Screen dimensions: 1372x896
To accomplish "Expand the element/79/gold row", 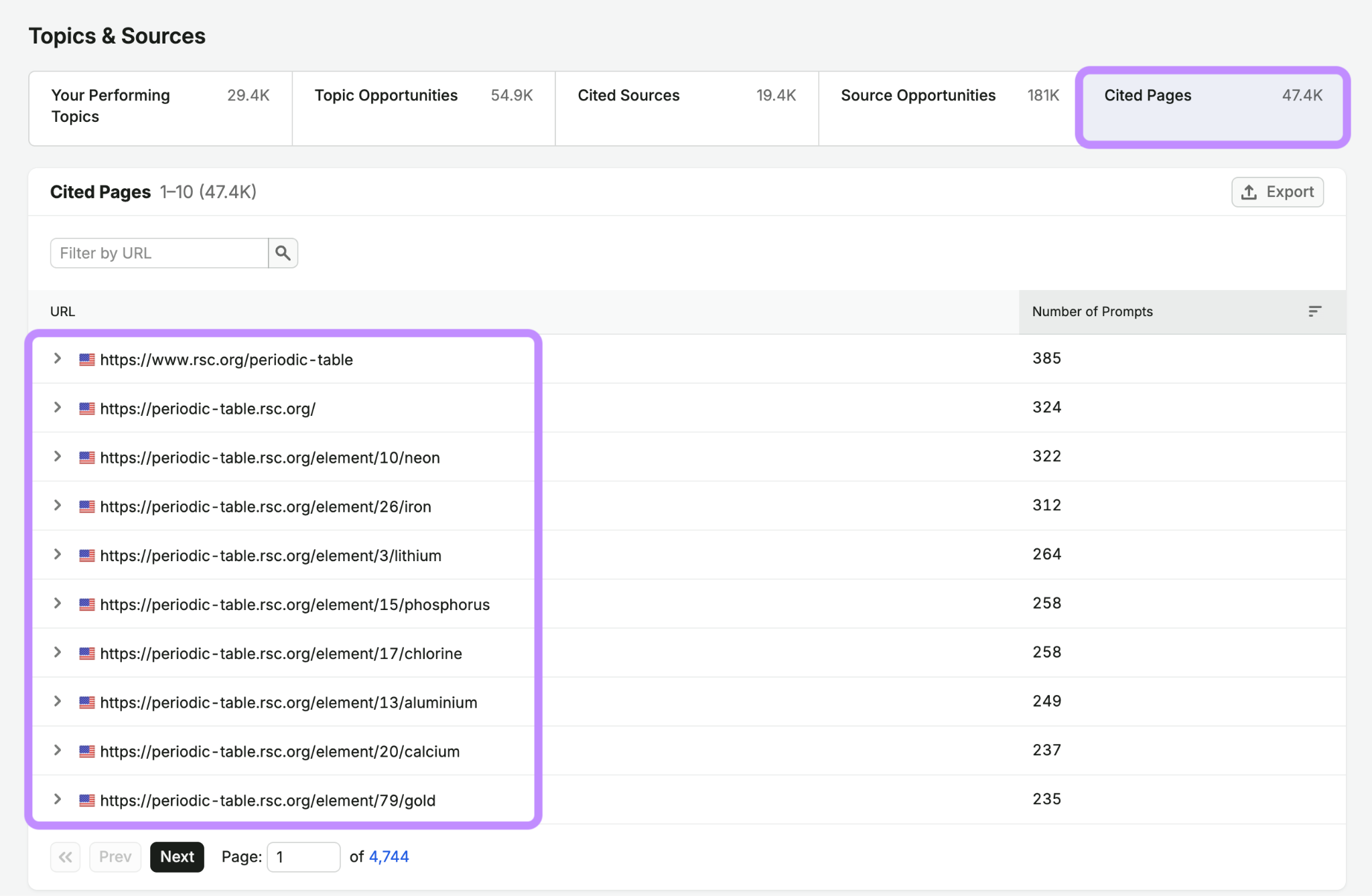I will [58, 799].
